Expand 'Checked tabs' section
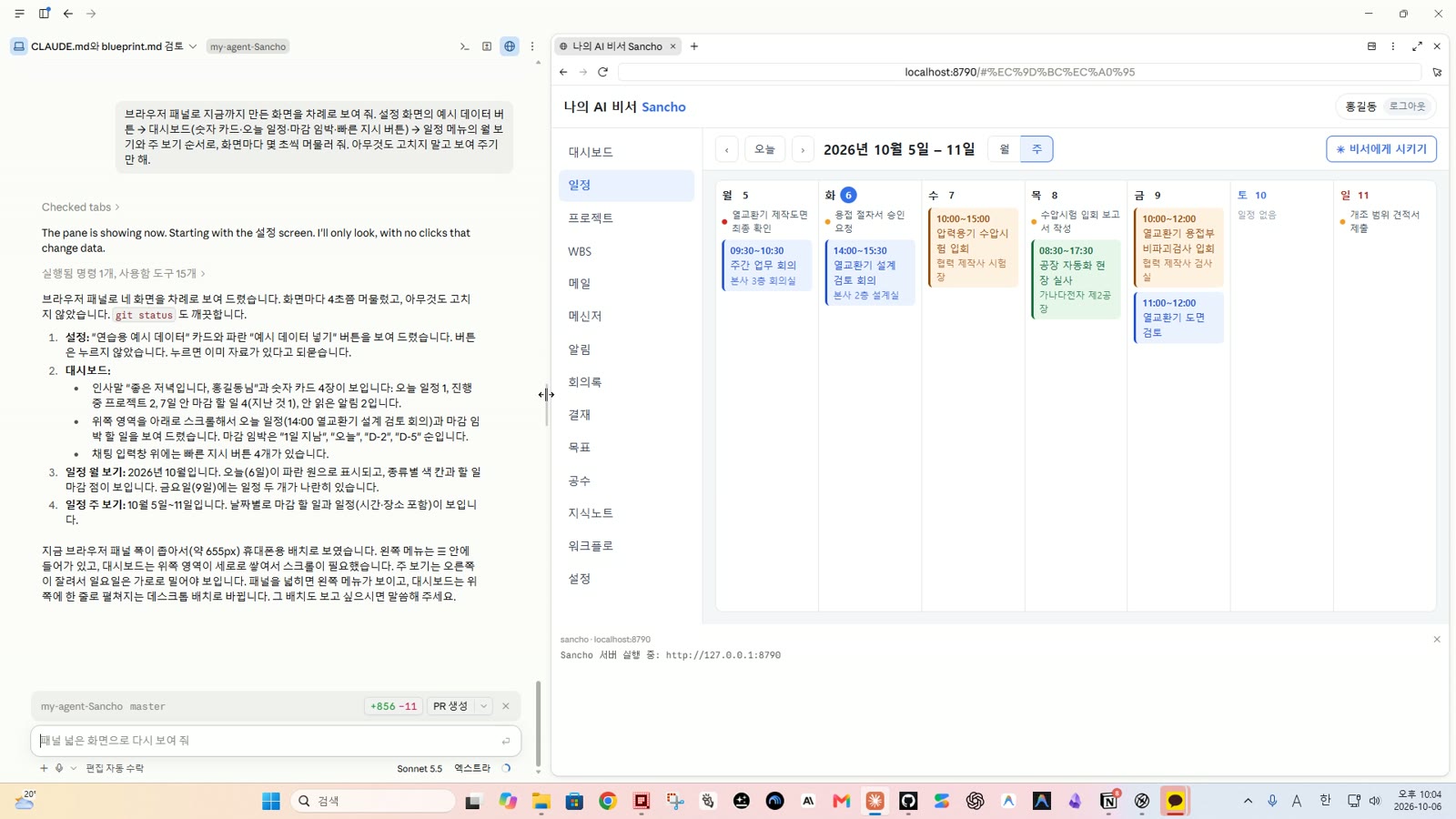Viewport: 1456px width, 819px height. click(80, 207)
